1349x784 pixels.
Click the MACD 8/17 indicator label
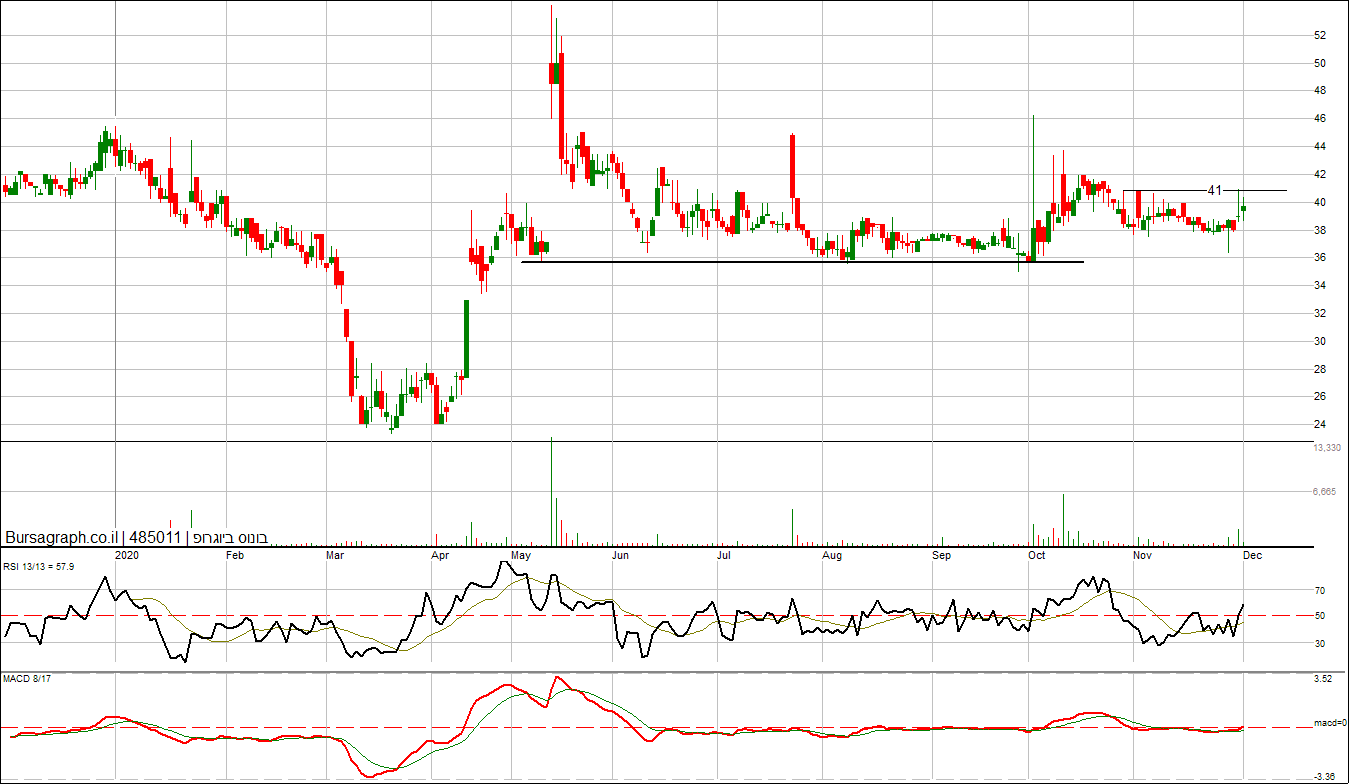click(x=24, y=680)
